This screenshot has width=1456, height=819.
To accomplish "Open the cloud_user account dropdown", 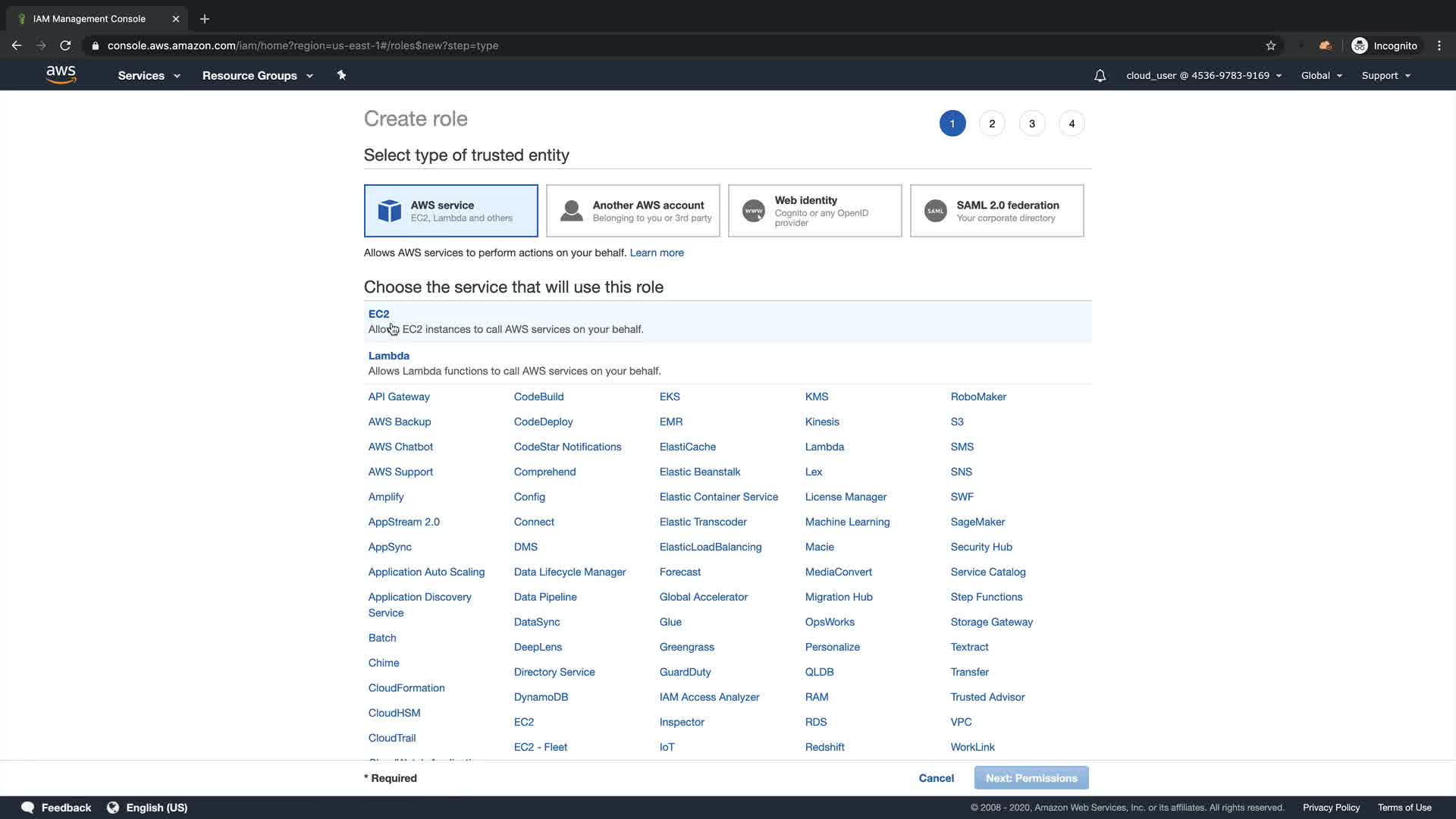I will point(1203,76).
